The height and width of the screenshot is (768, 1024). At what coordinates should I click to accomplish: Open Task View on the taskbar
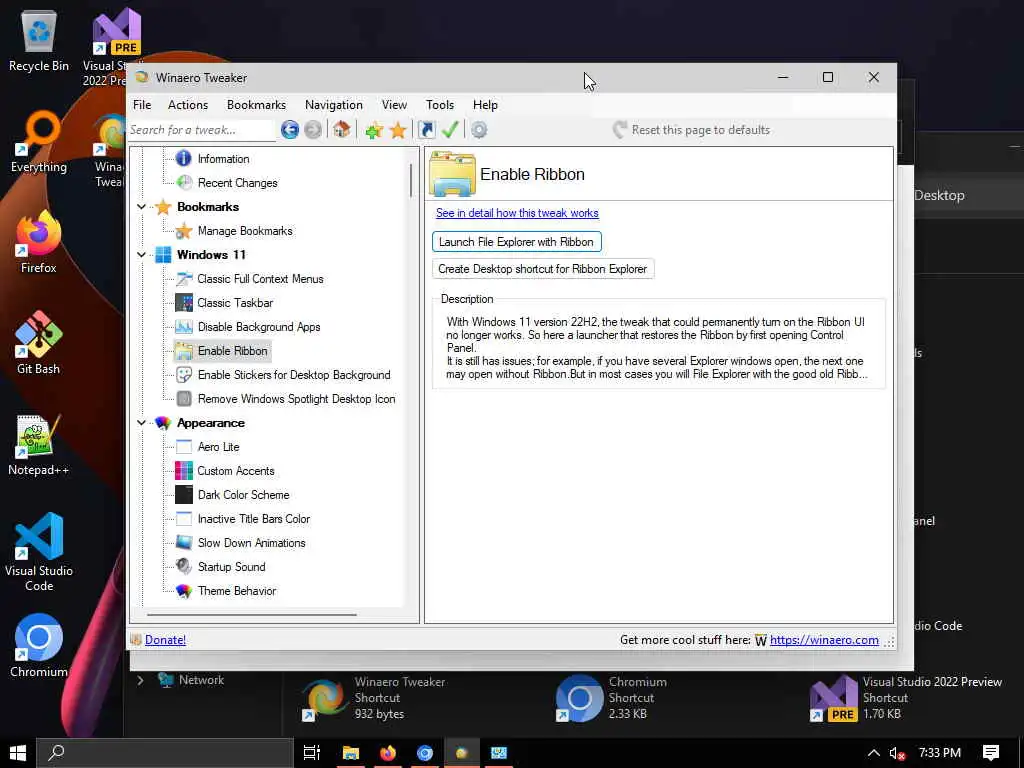312,753
